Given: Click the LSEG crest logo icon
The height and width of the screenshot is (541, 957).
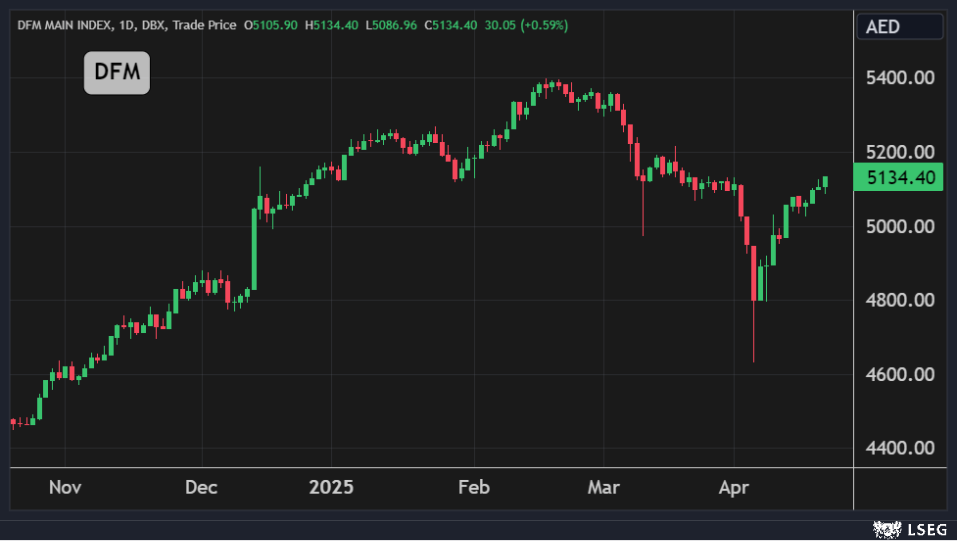Looking at the screenshot, I should [x=887, y=528].
